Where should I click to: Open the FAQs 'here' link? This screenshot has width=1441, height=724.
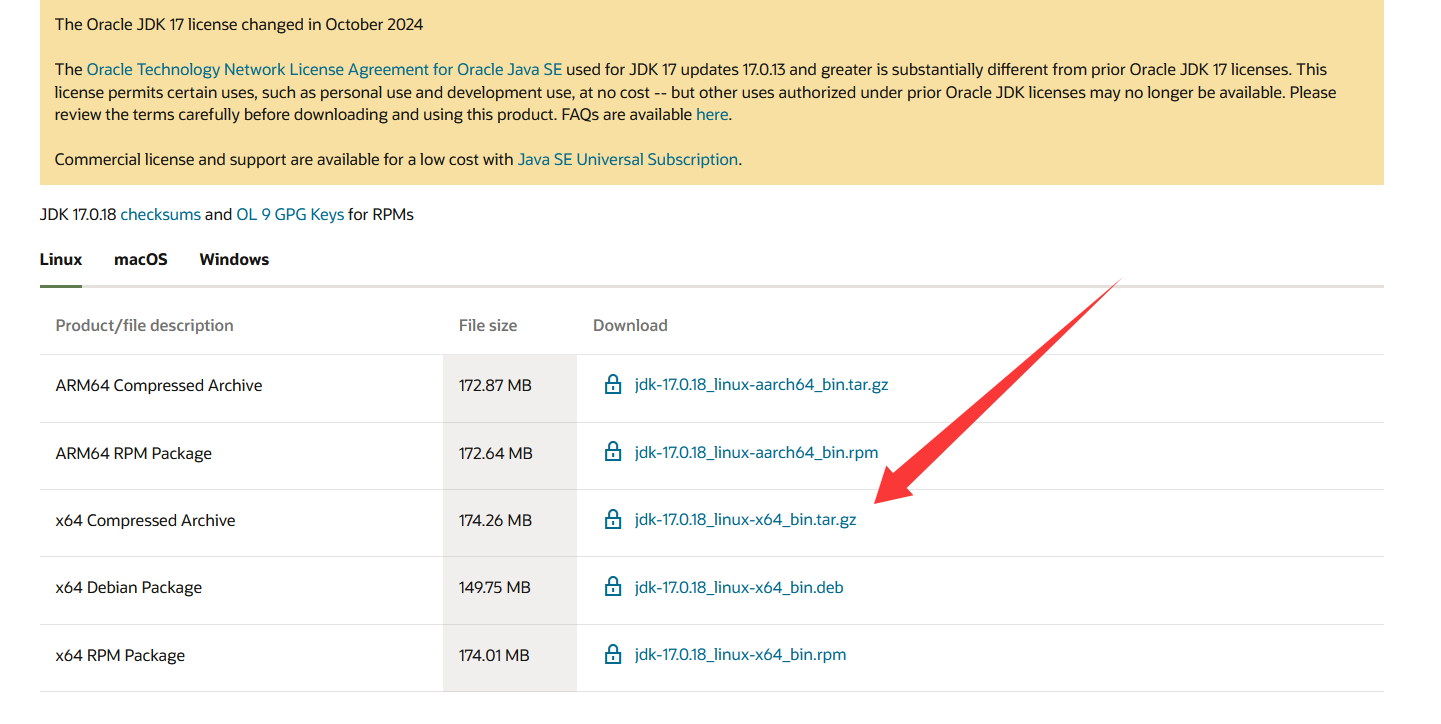pos(712,114)
